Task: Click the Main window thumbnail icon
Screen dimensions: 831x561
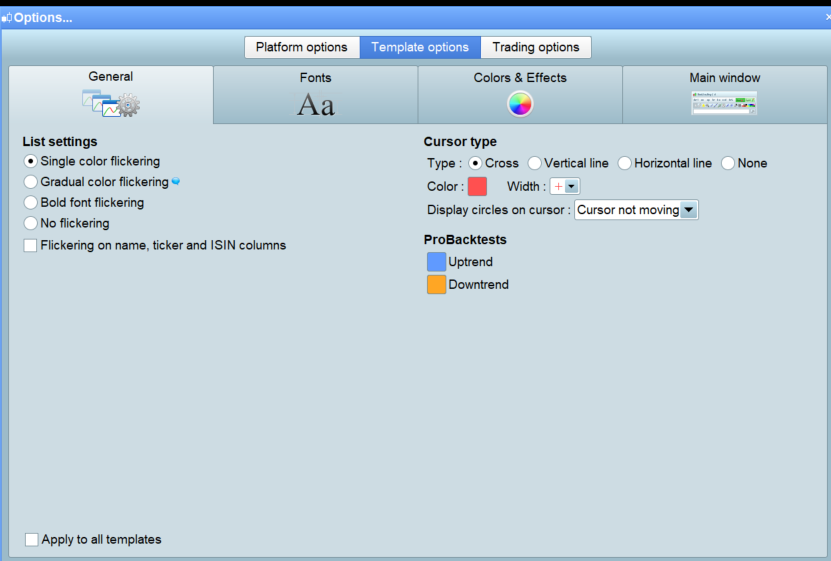Action: coord(724,103)
